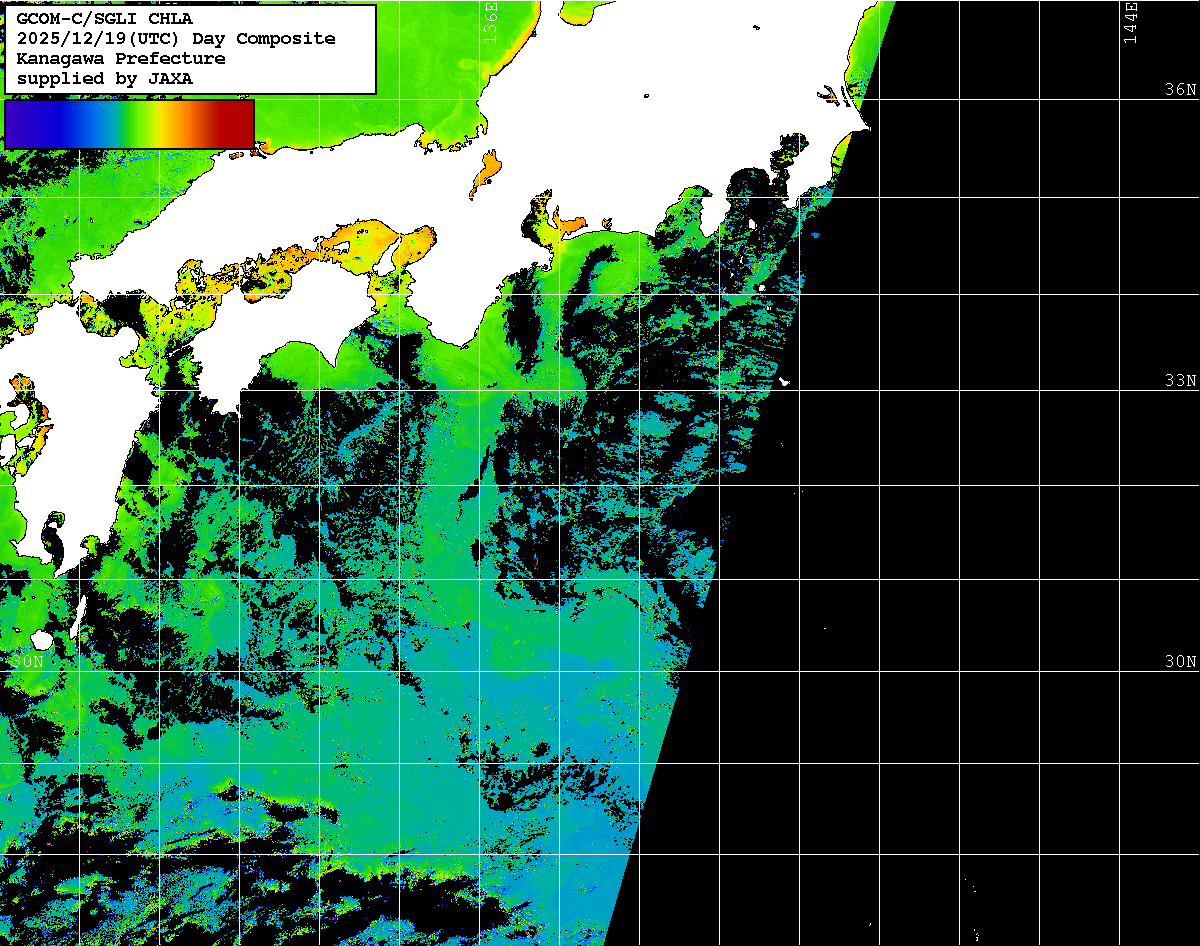Click the 30N label on right edge
Screen dimensions: 1200x946
(1180, 661)
